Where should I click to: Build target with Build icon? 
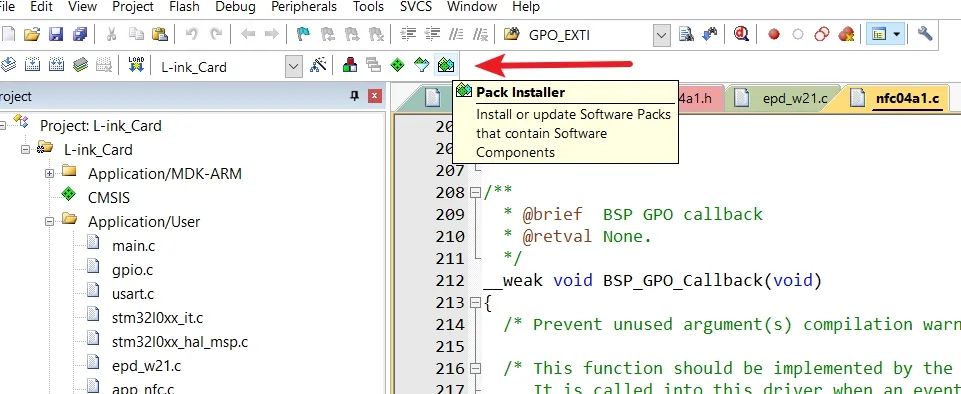(32, 64)
